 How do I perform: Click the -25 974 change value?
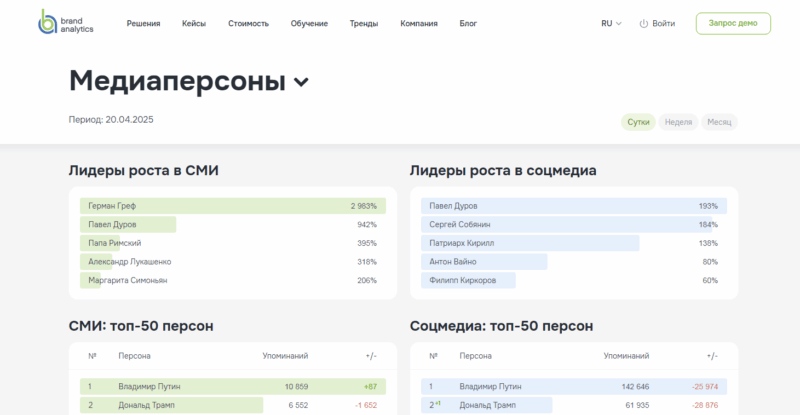point(705,386)
